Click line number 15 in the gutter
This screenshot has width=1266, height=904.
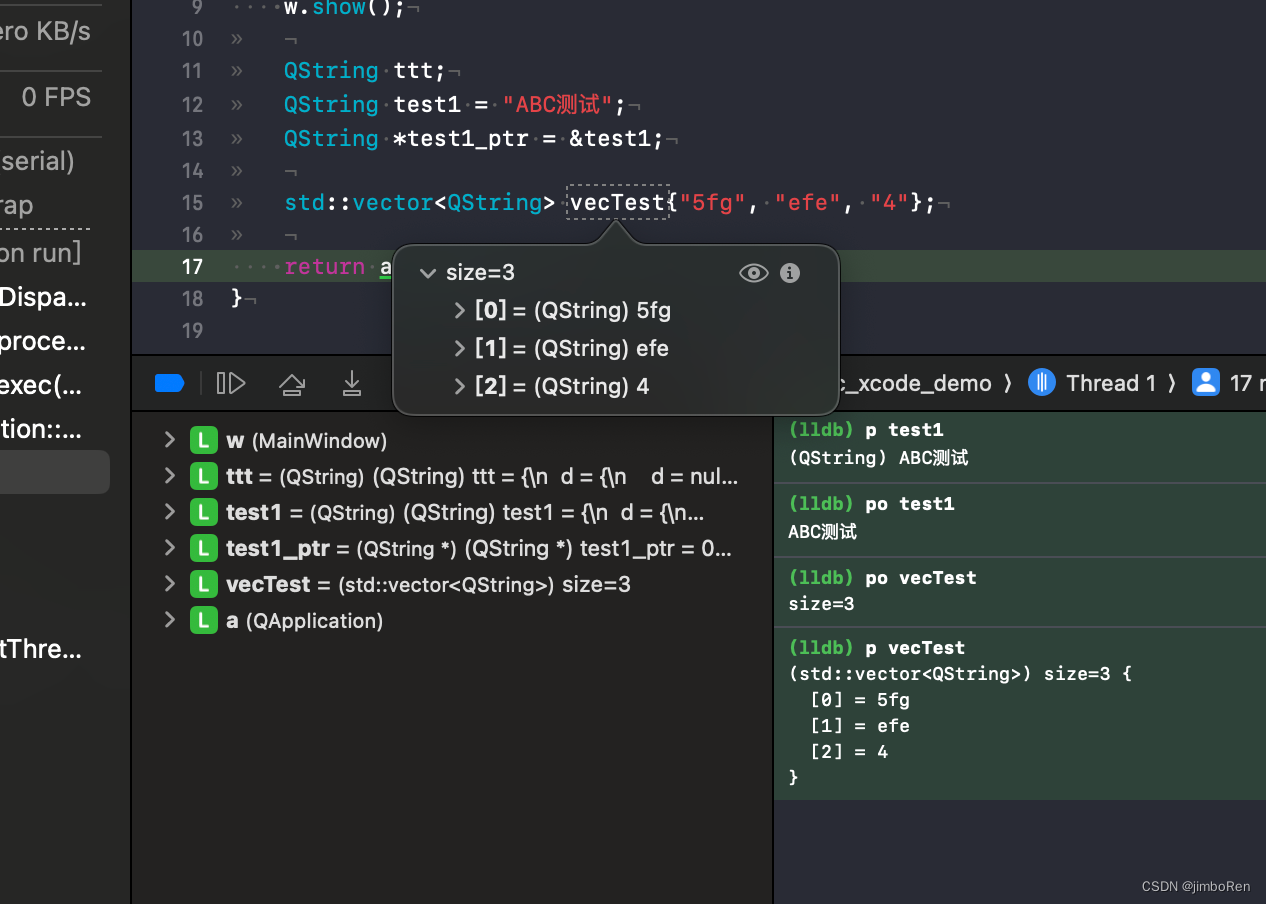tap(192, 203)
